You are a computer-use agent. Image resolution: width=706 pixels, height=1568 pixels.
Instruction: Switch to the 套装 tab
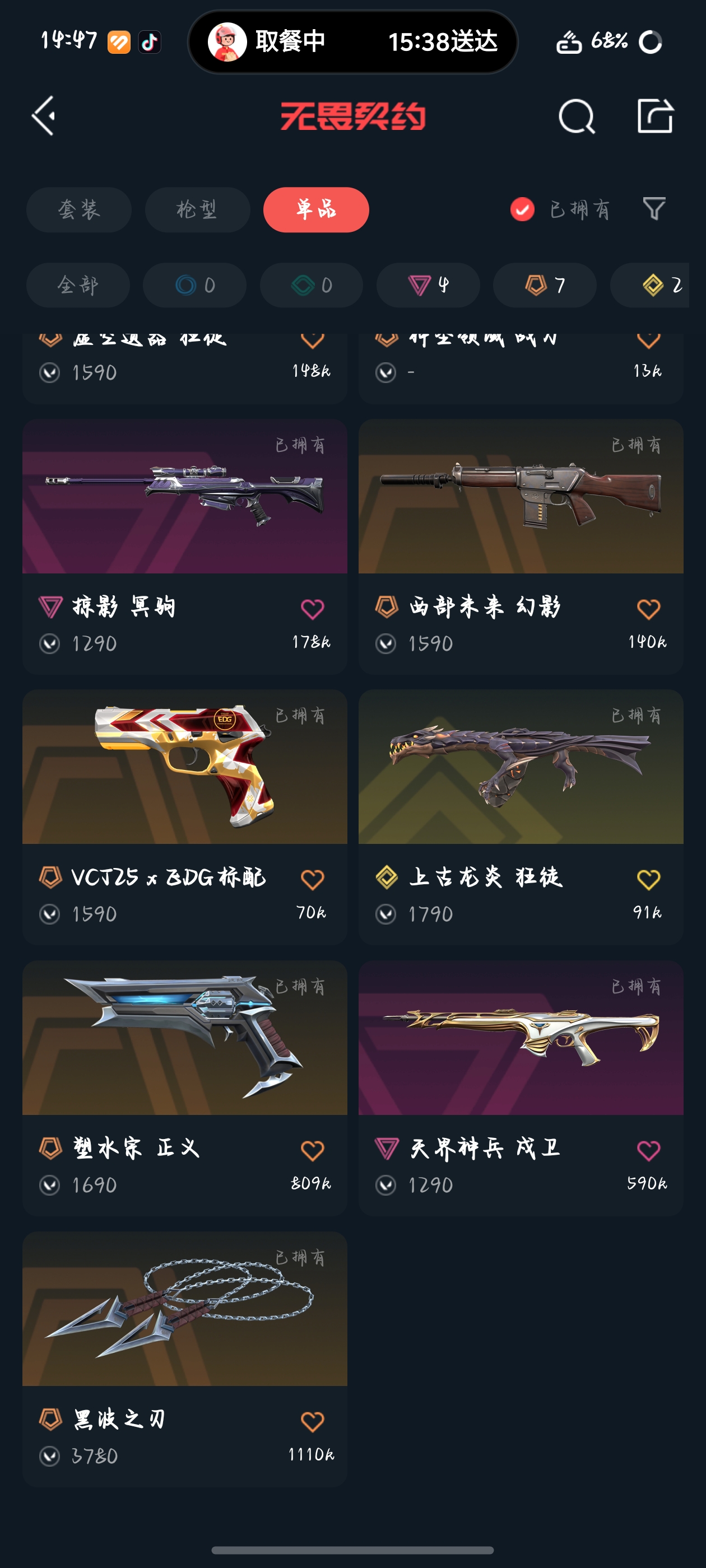pos(78,209)
